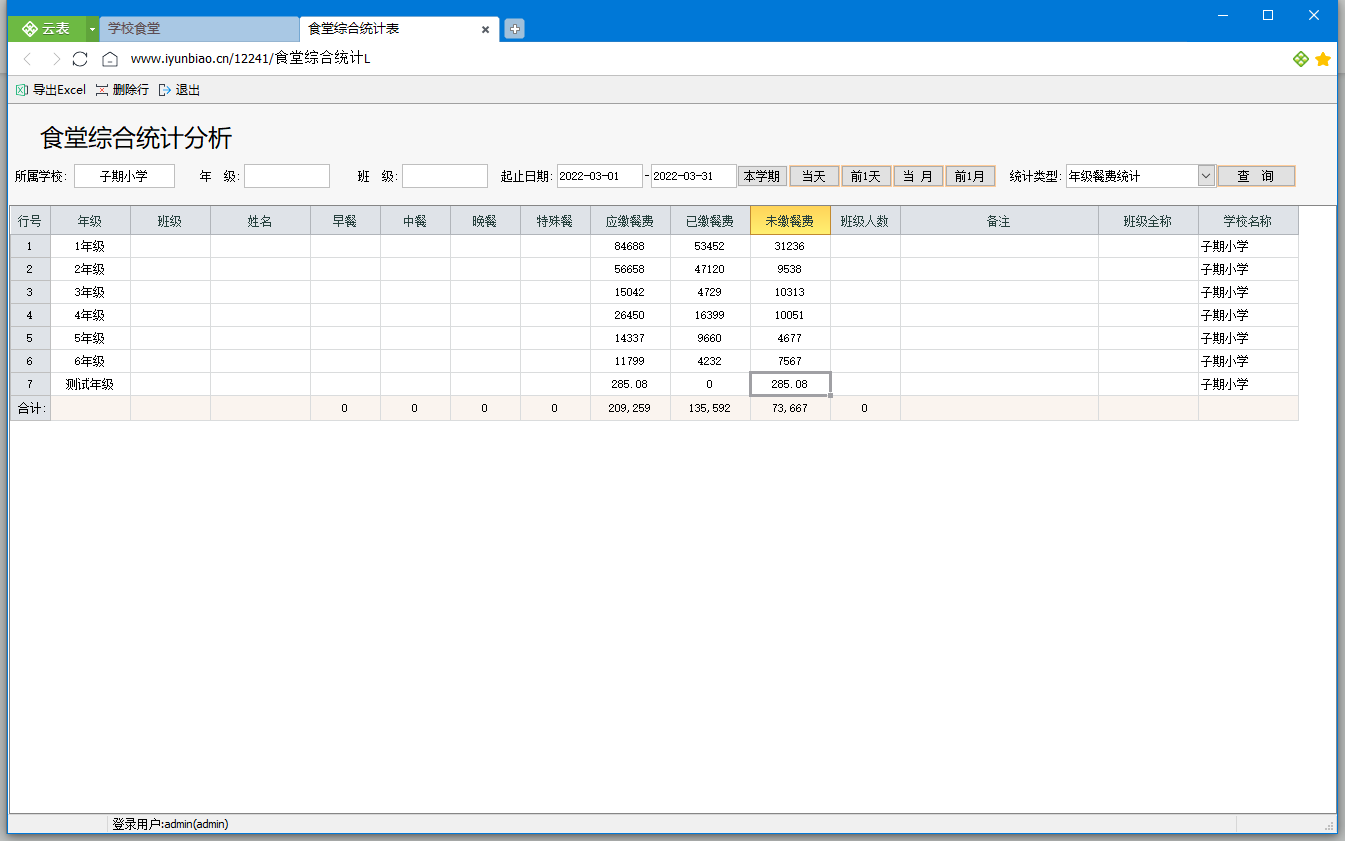Open a new tab with plus button

tap(514, 29)
